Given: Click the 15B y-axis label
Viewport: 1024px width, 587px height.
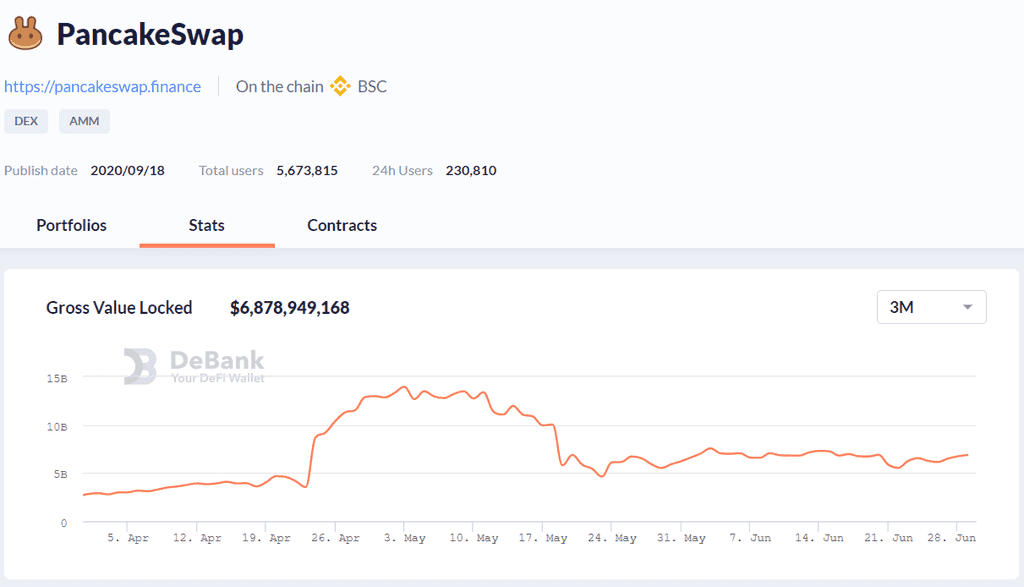Looking at the screenshot, I should coord(57,379).
